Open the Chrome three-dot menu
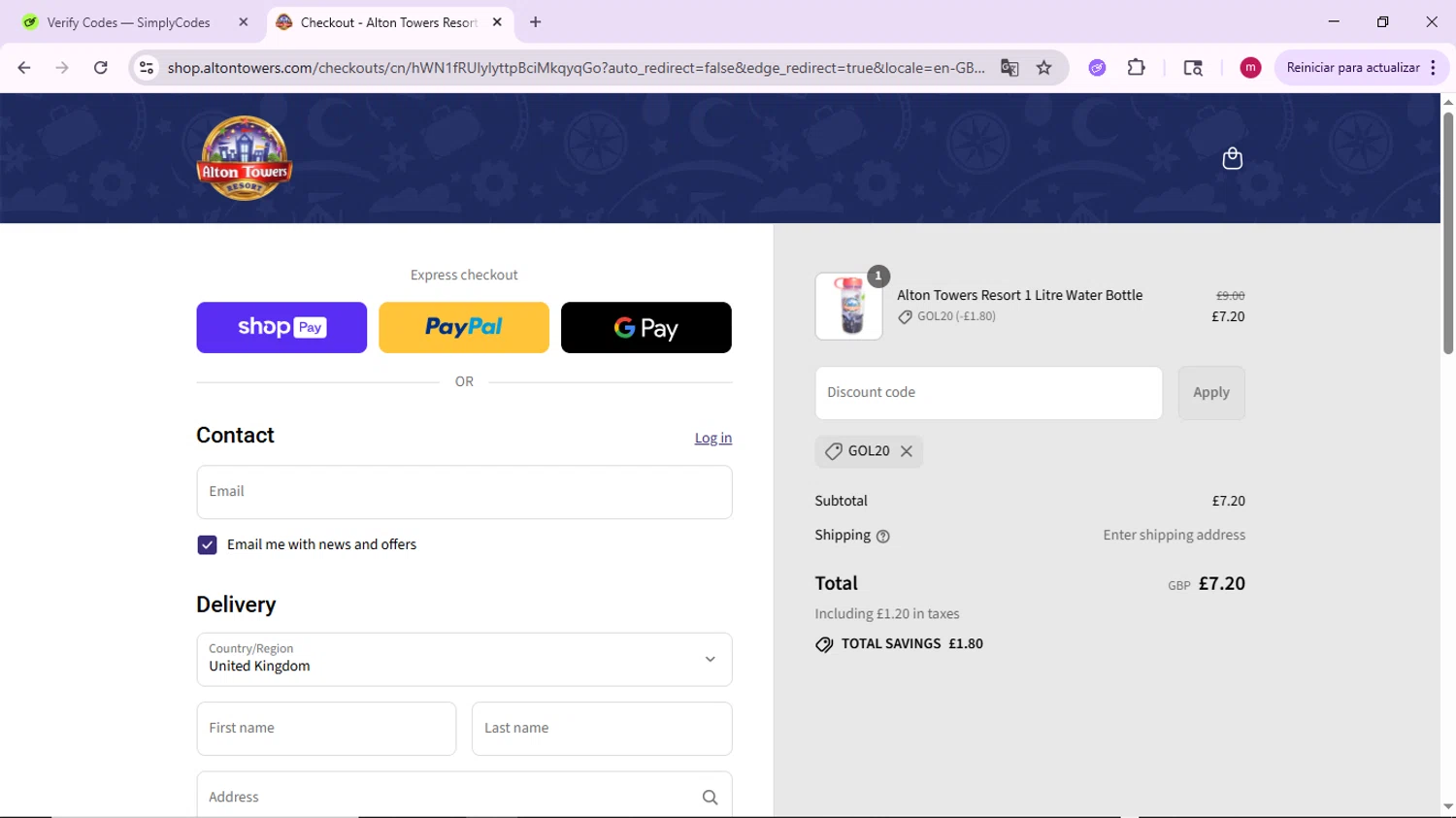This screenshot has width=1456, height=818. (x=1433, y=67)
